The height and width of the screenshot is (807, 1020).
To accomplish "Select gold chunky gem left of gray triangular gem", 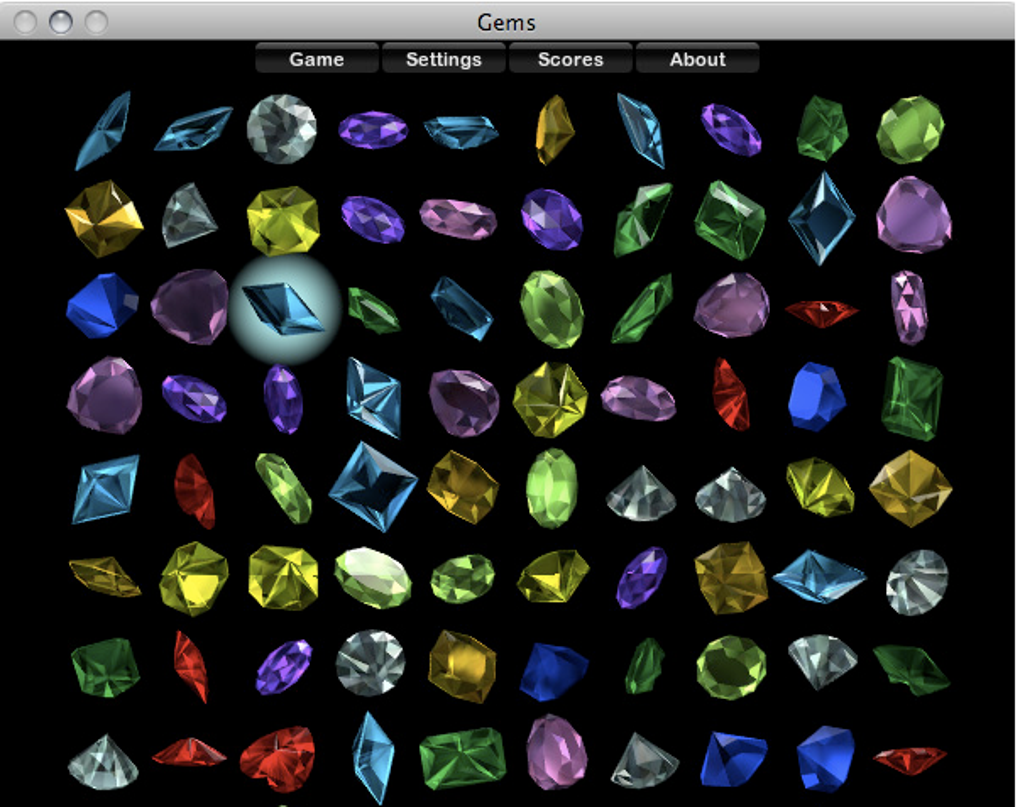I will click(104, 217).
